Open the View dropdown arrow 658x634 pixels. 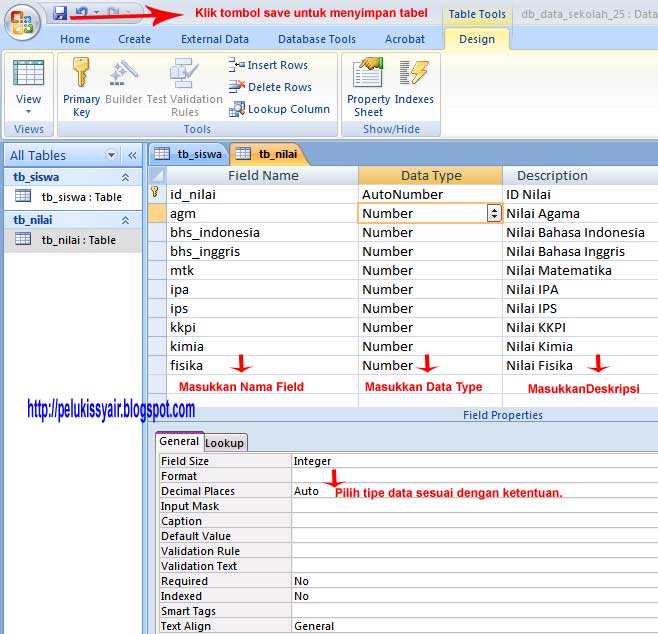pos(29,112)
